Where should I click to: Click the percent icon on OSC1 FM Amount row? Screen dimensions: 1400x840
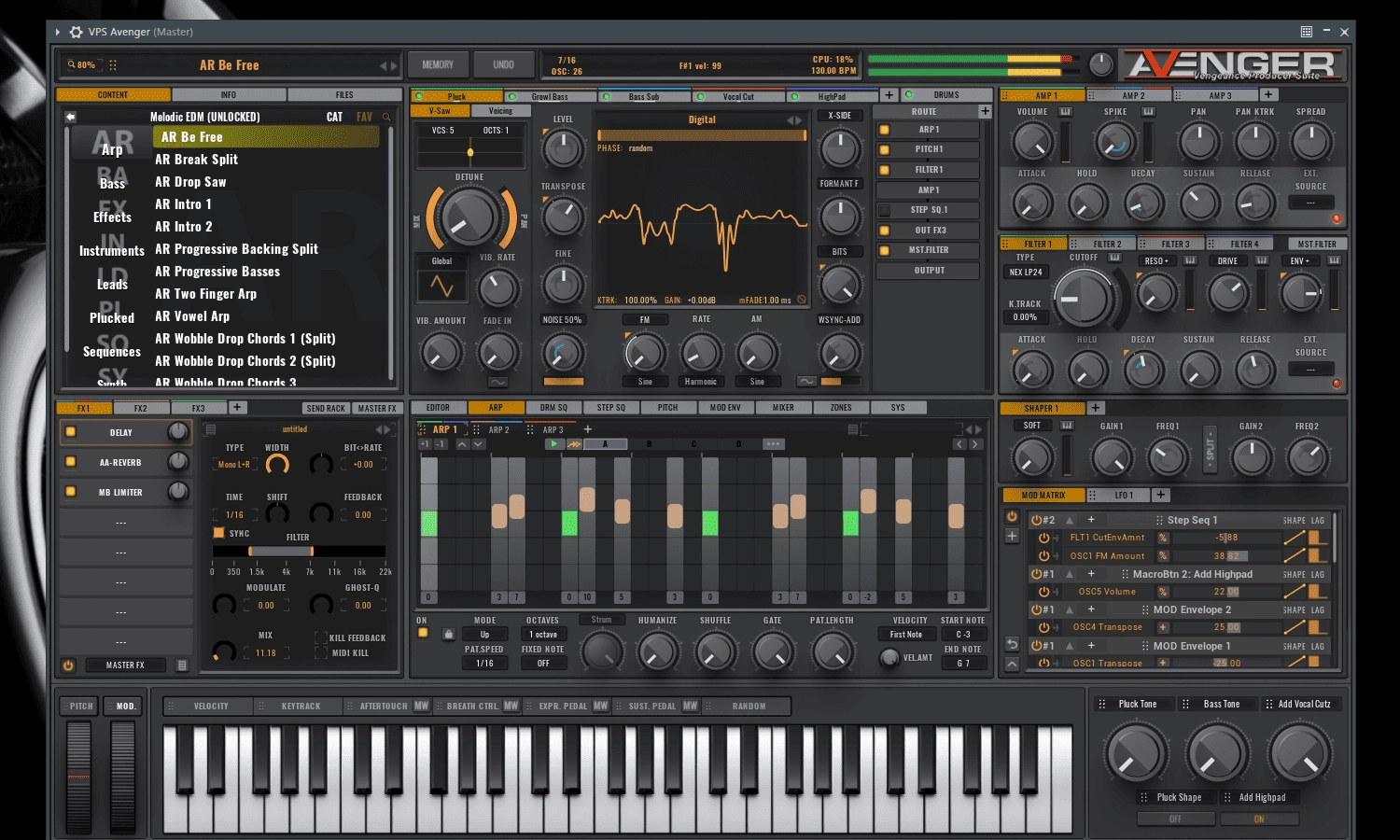(x=1163, y=556)
